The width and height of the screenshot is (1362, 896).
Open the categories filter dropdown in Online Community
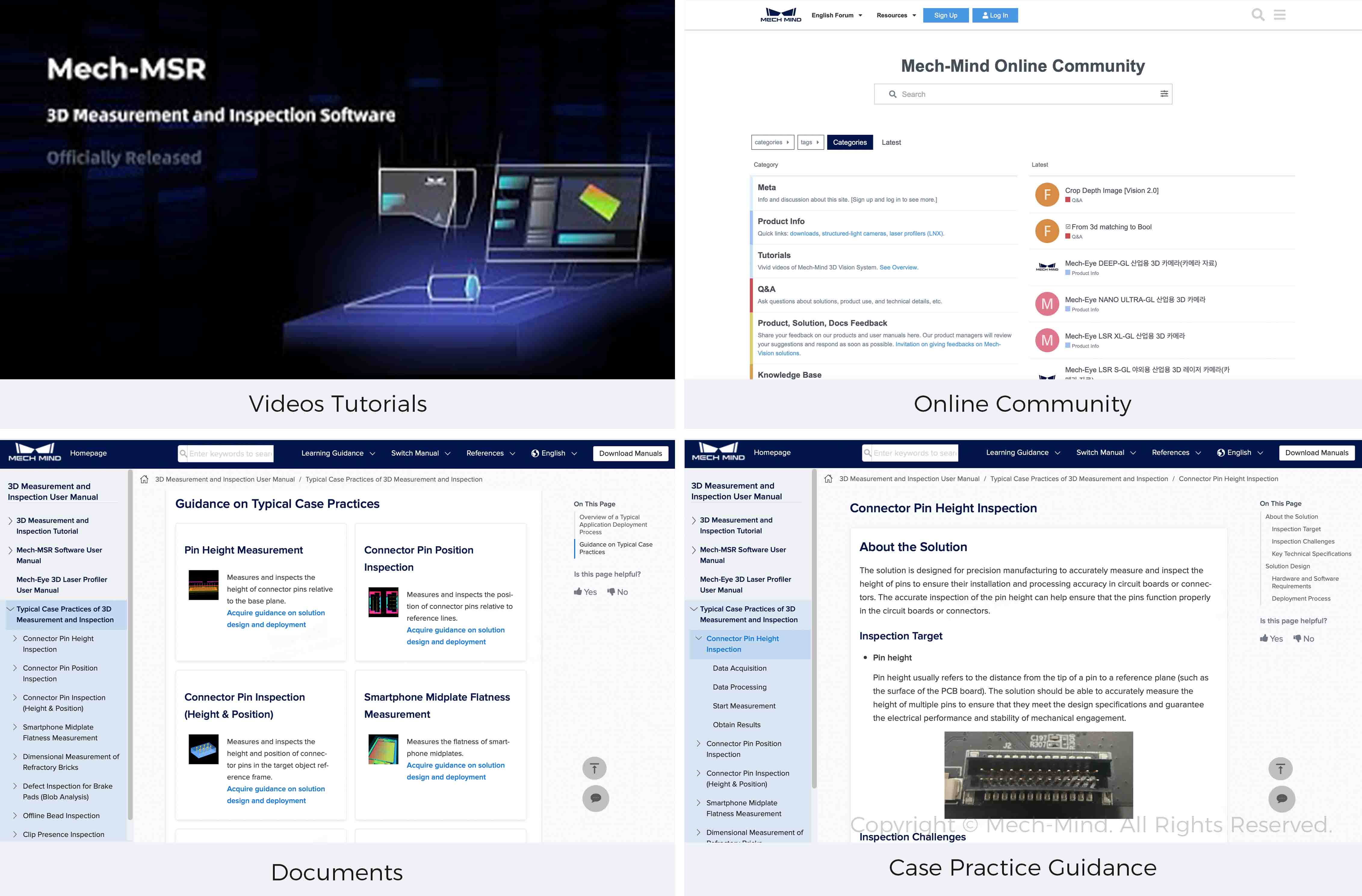[772, 142]
